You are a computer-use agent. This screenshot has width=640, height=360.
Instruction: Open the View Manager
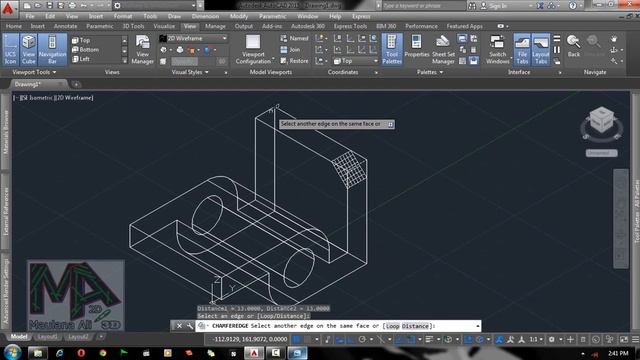(142, 49)
